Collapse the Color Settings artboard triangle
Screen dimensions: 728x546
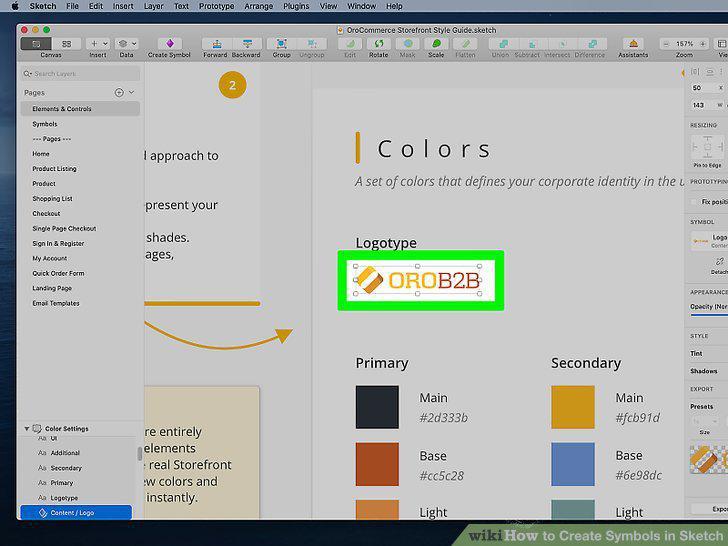26,429
